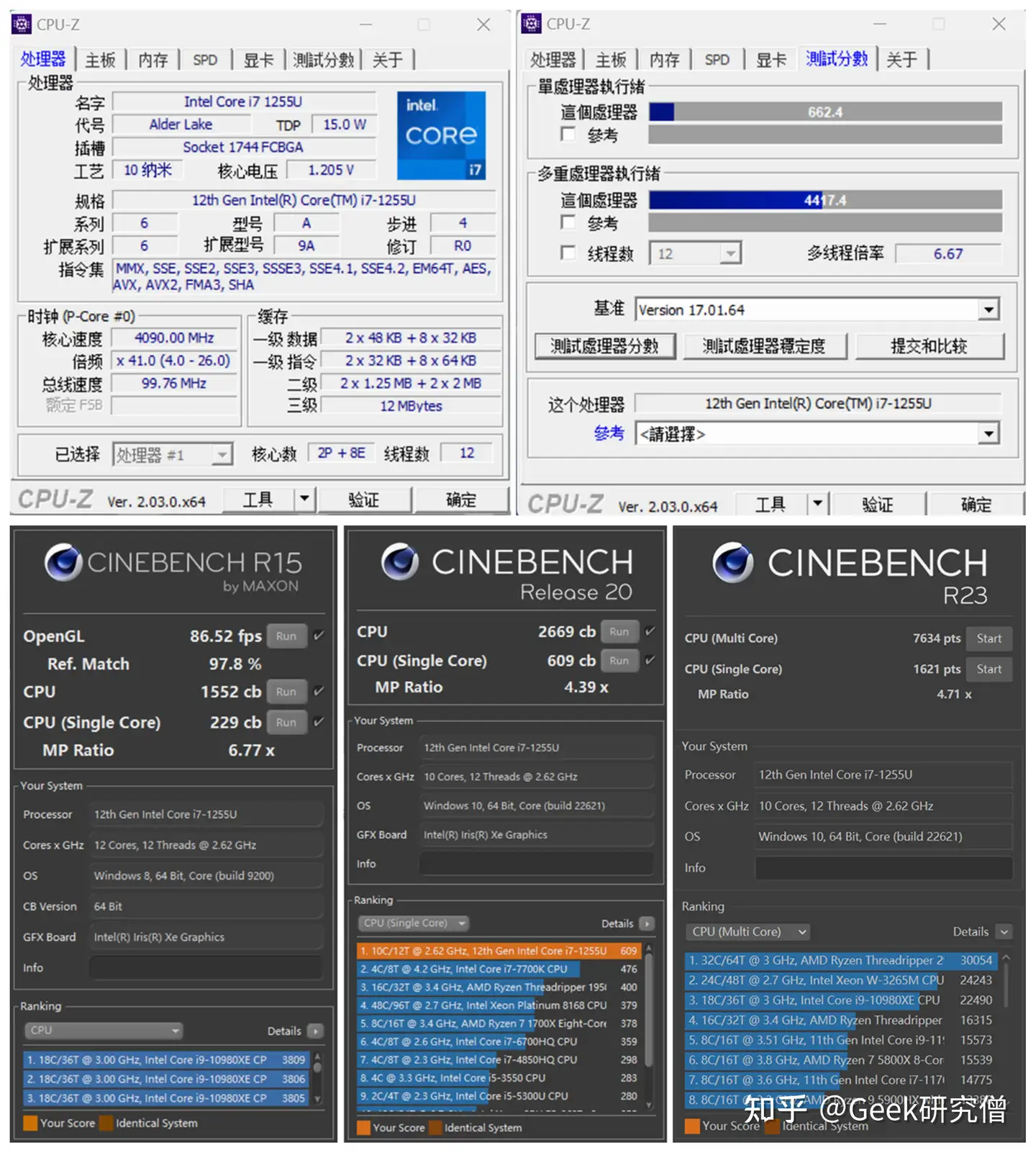Viewport: 1036px width, 1153px height.
Task: Open 工具 dropdown arrow in left CPU-Z window
Action: coord(304,499)
